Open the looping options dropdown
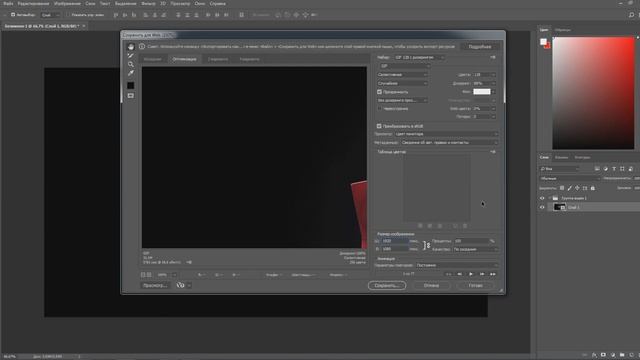The image size is (640, 360). coord(457,265)
